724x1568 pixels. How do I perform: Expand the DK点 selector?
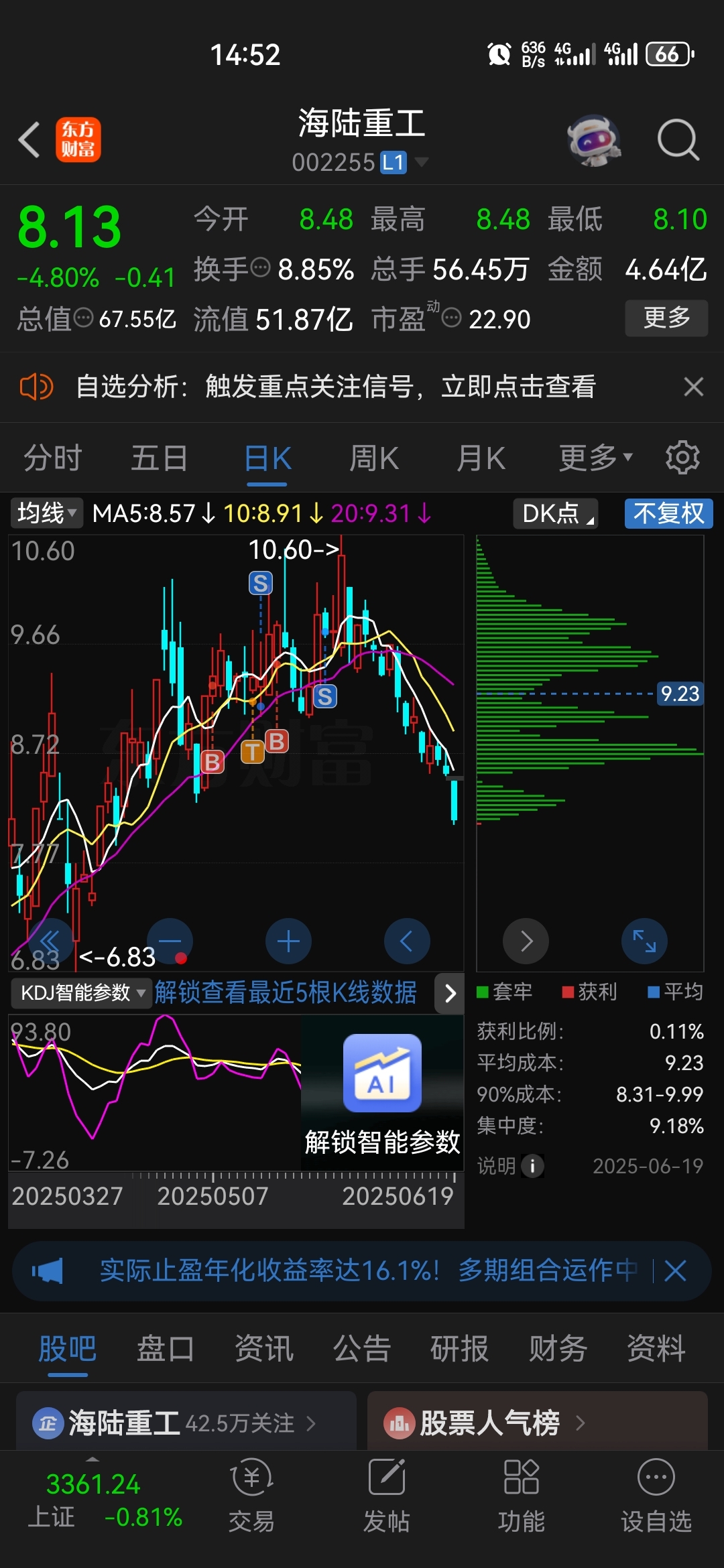[556, 513]
